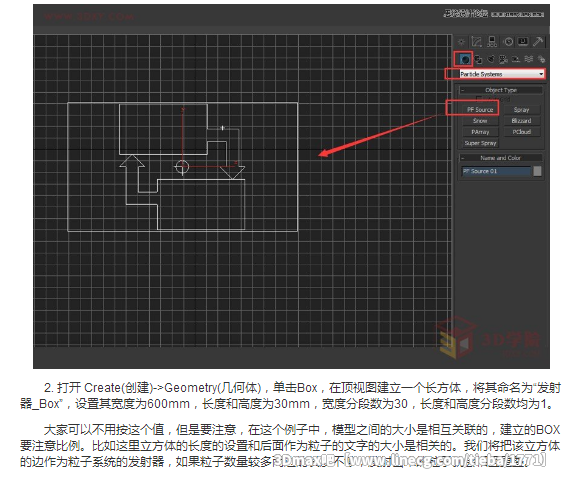Open the gray object color swatch

537,171
